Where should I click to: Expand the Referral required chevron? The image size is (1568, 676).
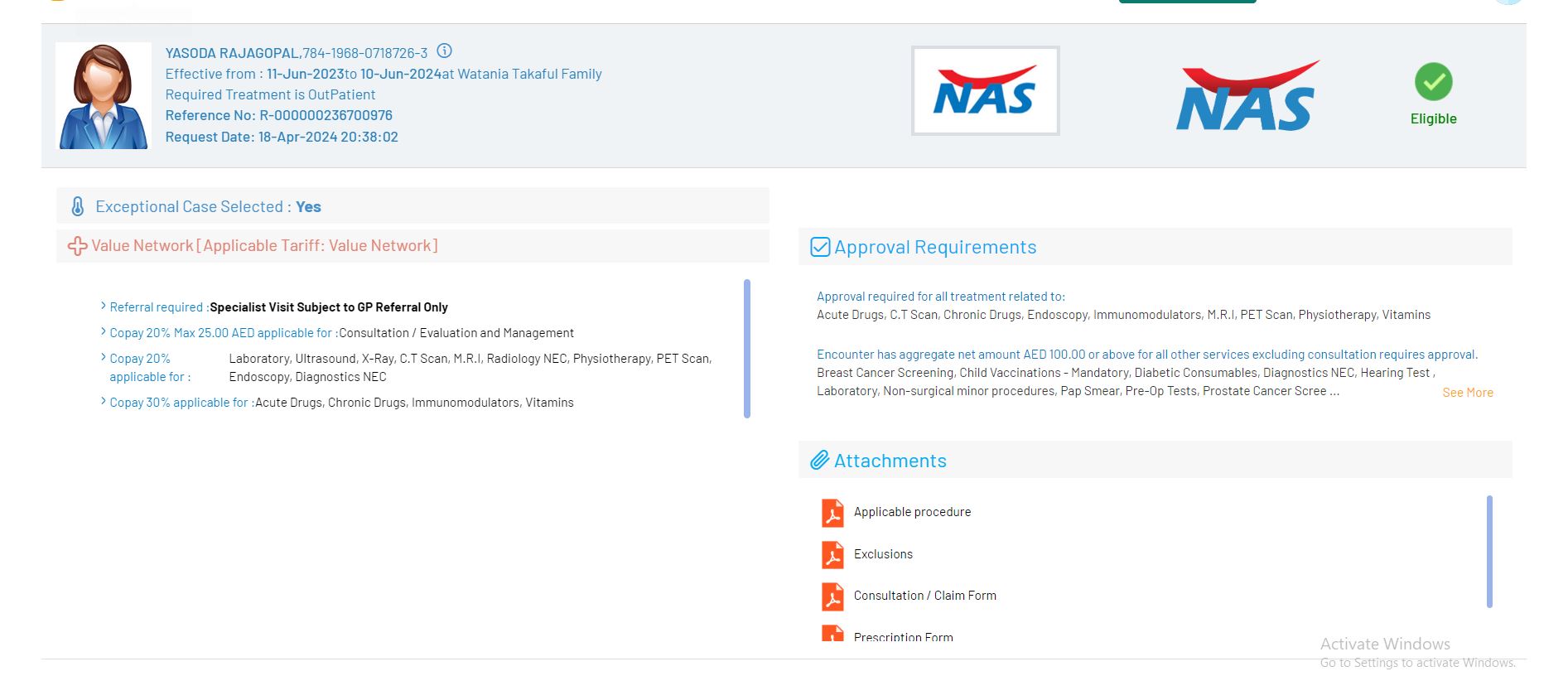coord(103,307)
